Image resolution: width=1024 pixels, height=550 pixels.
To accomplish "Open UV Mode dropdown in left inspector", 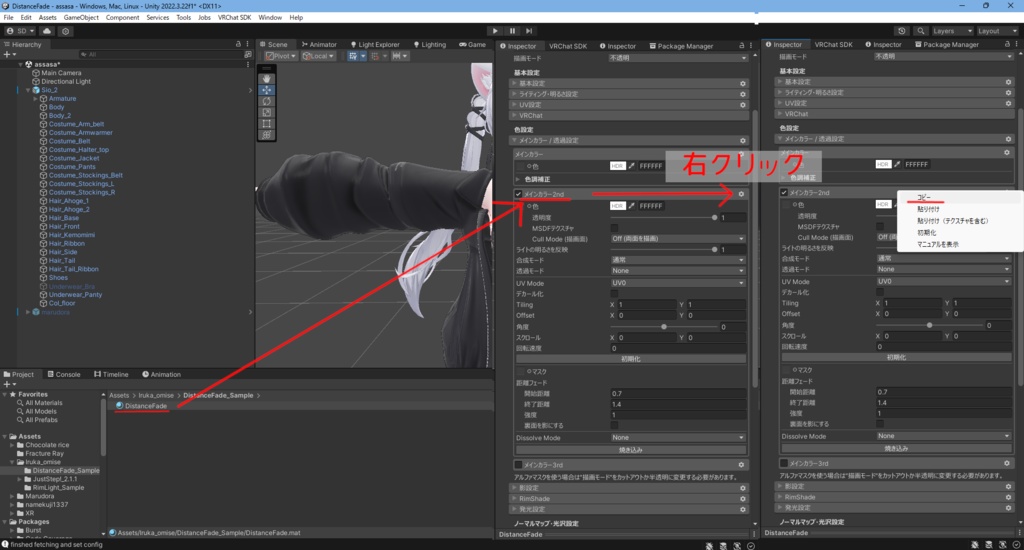I will point(678,283).
